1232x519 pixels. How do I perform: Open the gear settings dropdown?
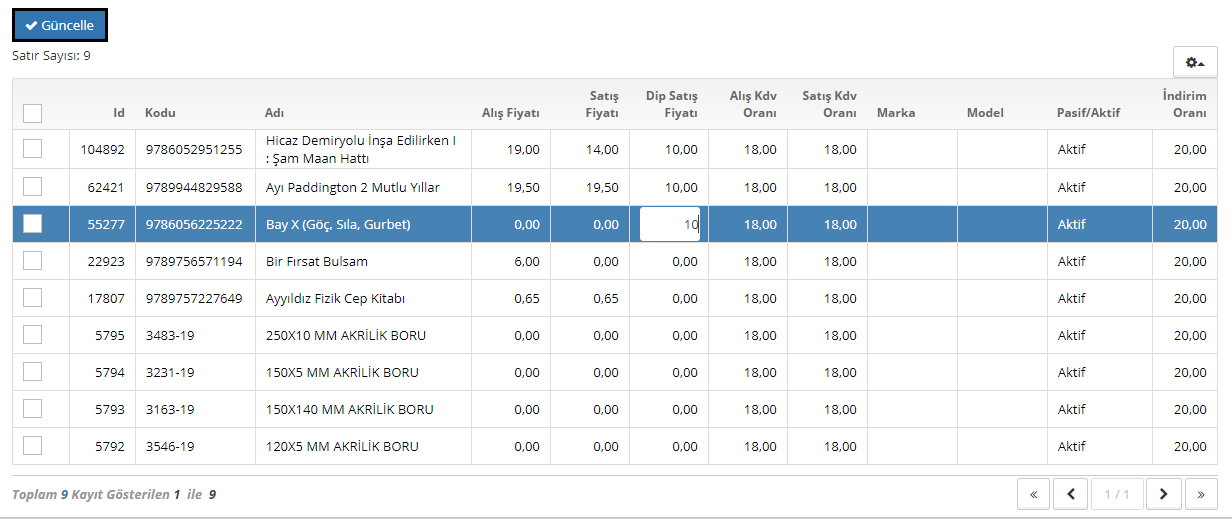tap(1194, 62)
